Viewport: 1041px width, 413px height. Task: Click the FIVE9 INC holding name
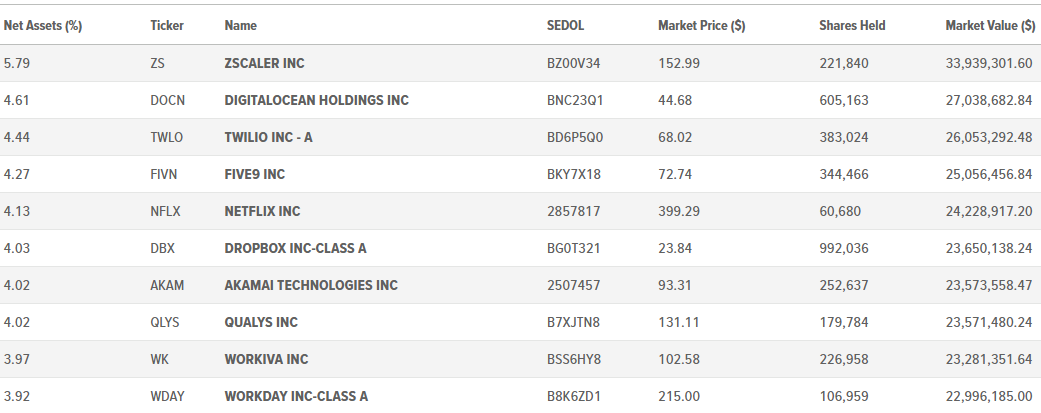254,175
